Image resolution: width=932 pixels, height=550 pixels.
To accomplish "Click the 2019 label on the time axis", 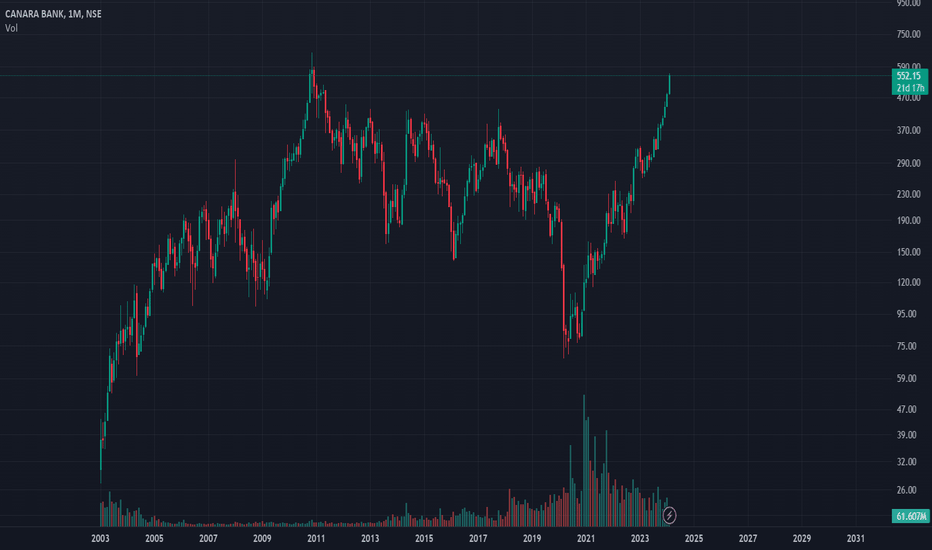I will tap(532, 538).
